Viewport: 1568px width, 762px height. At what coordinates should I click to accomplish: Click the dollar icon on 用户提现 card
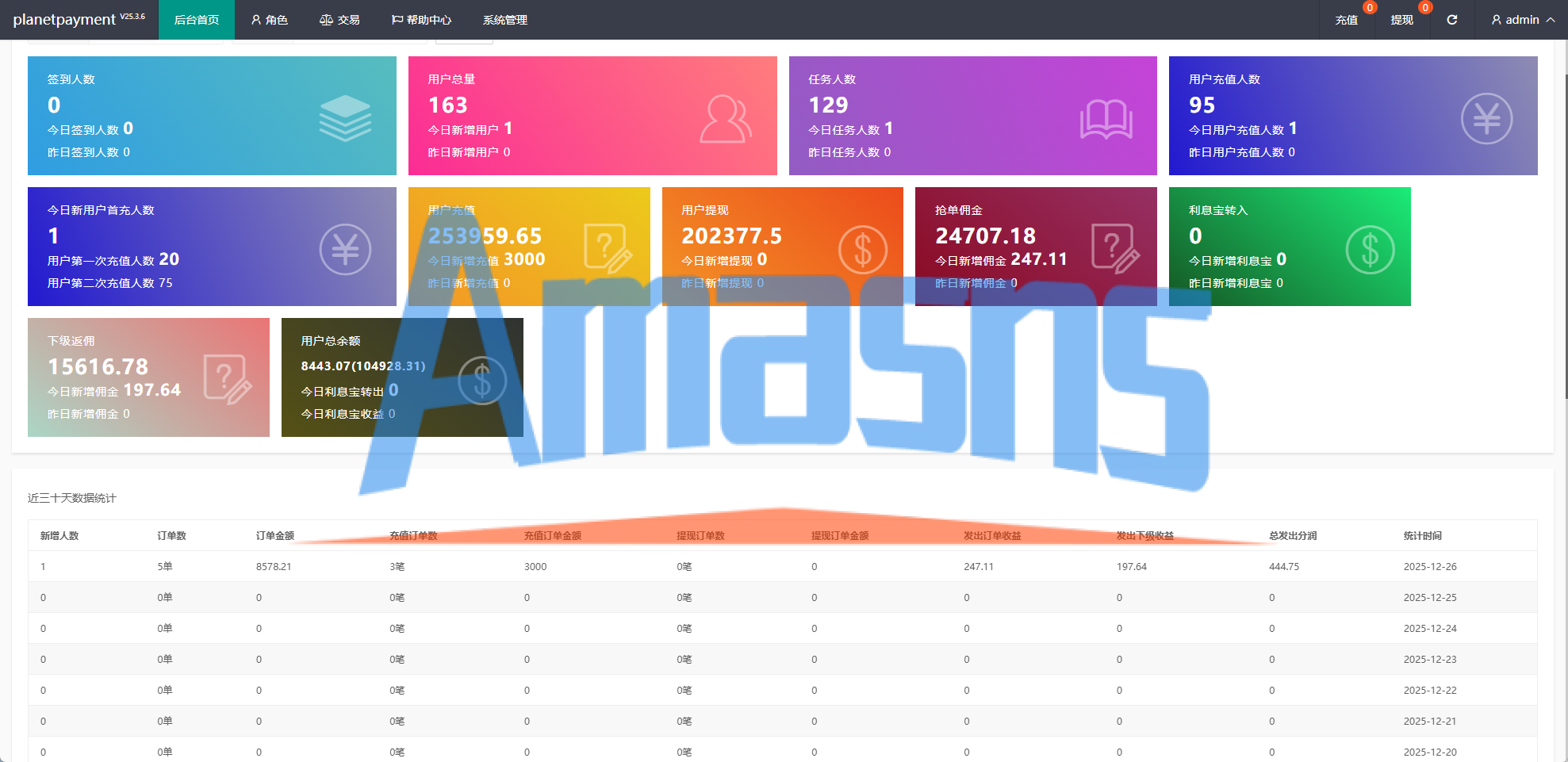(x=863, y=250)
